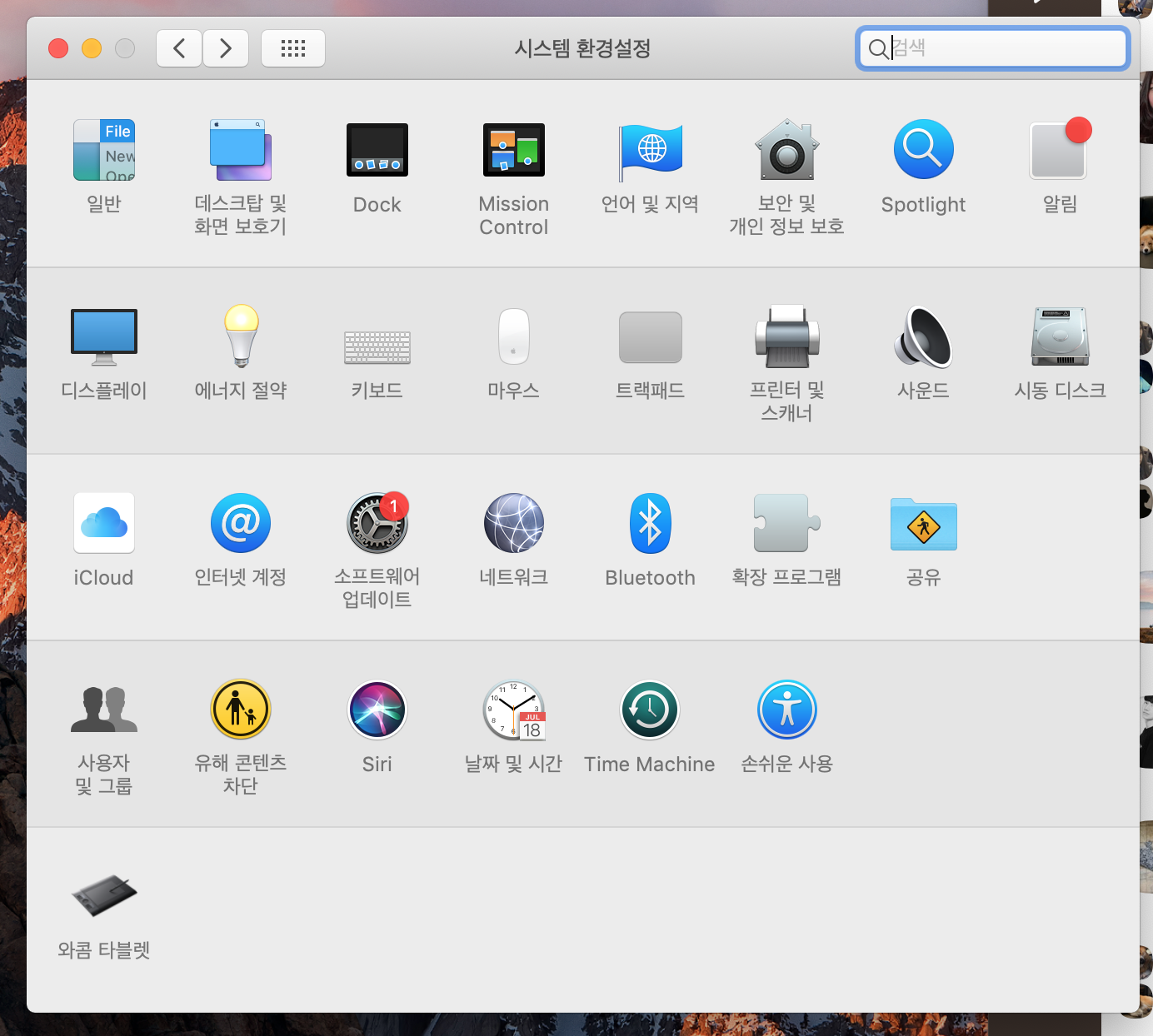The width and height of the screenshot is (1153, 1036).
Task: Open 네트워크 network settings
Action: coord(514,523)
